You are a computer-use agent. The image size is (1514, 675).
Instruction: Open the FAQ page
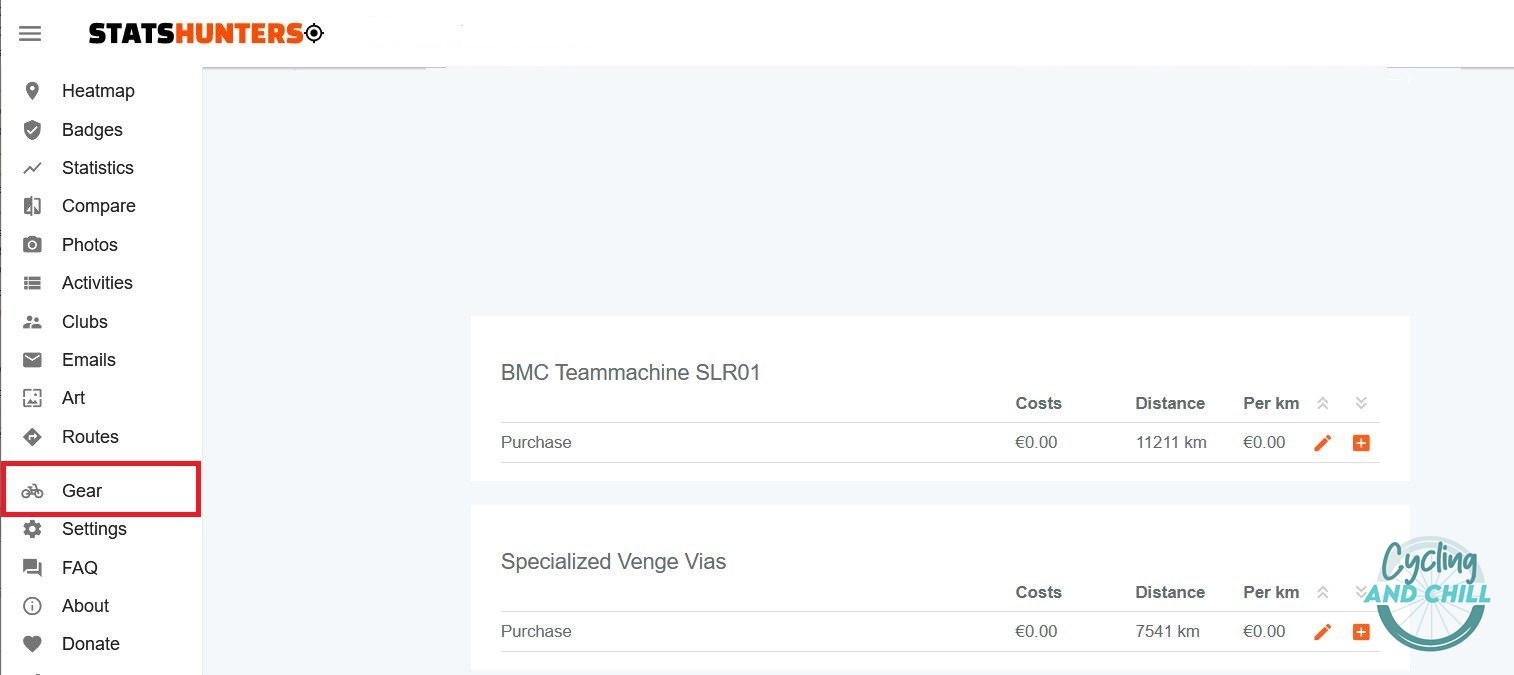(x=79, y=567)
